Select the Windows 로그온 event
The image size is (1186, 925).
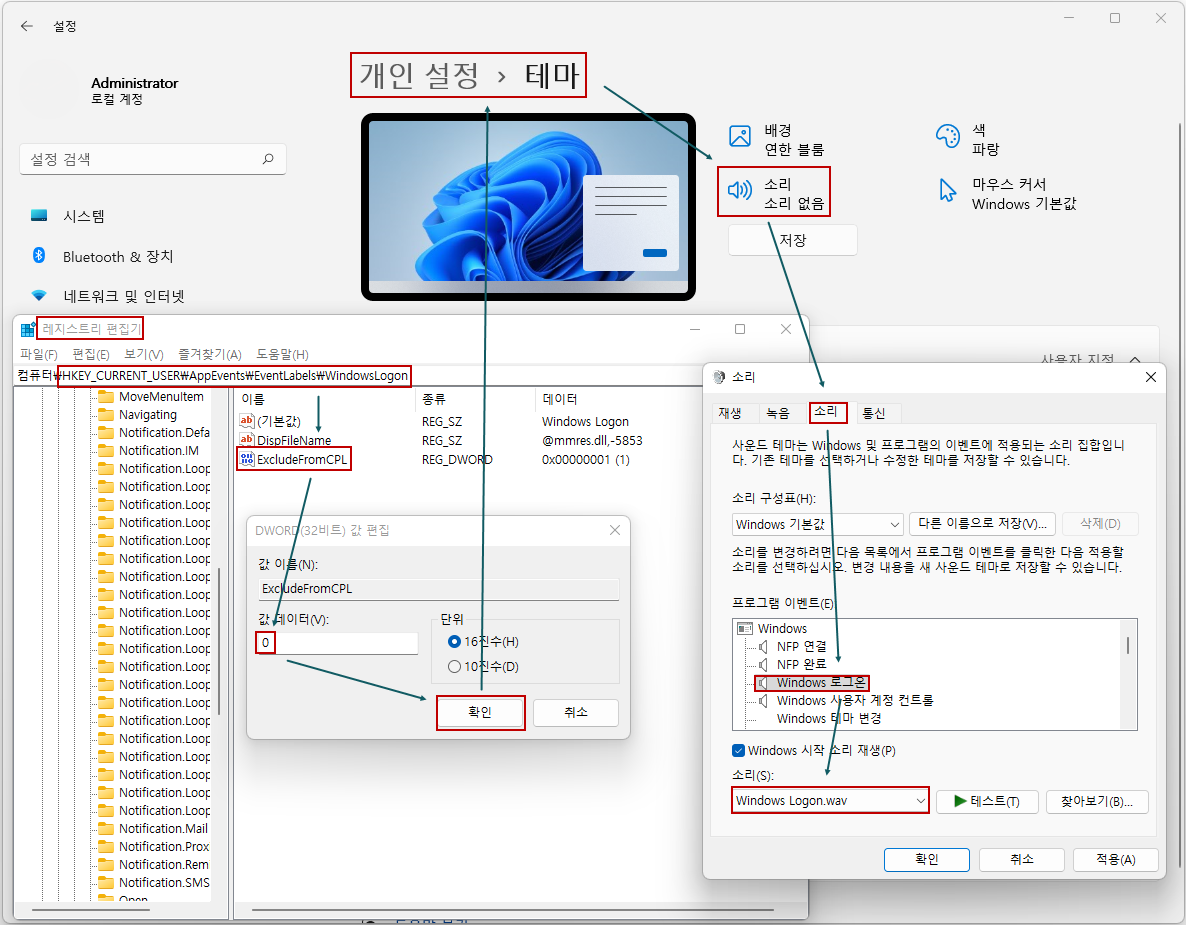[x=821, y=683]
